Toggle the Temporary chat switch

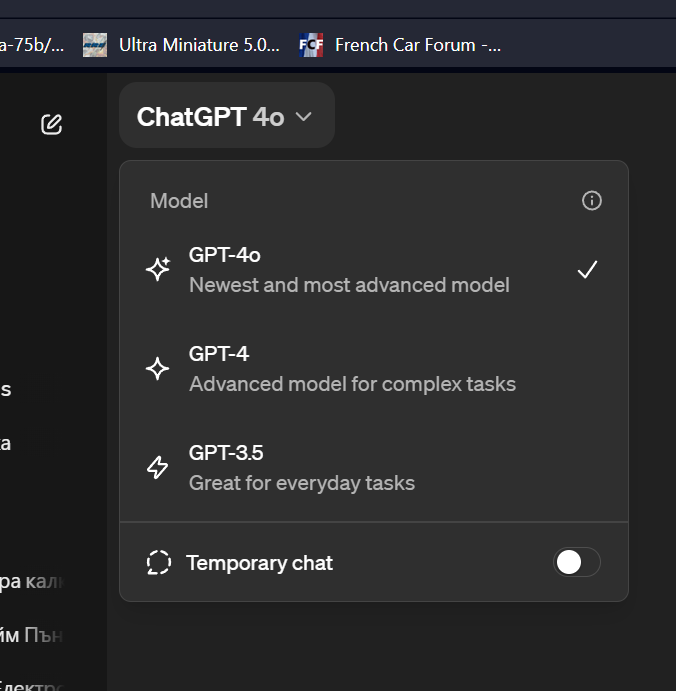576,562
